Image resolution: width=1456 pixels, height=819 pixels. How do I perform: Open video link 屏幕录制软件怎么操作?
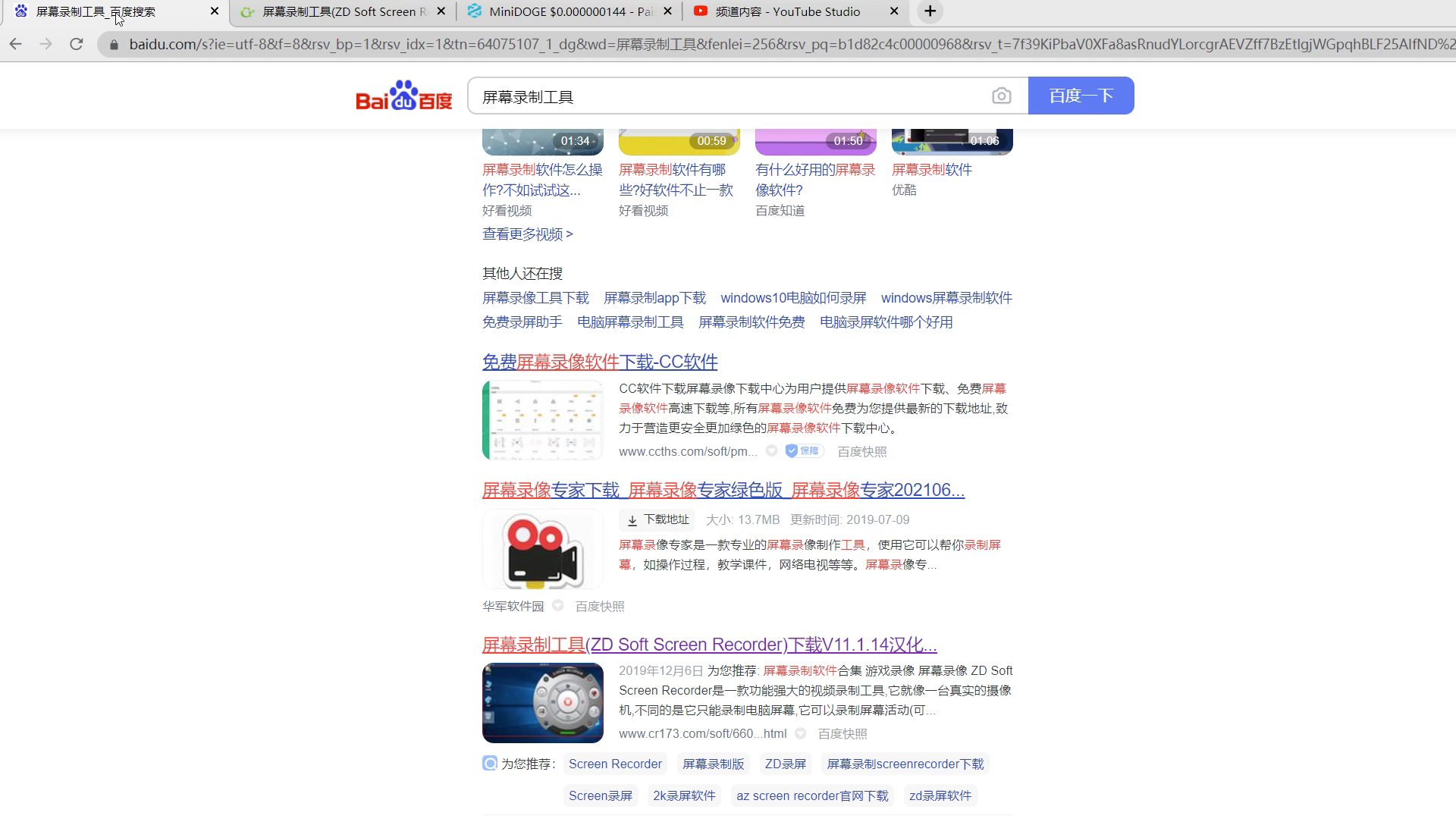coord(542,180)
